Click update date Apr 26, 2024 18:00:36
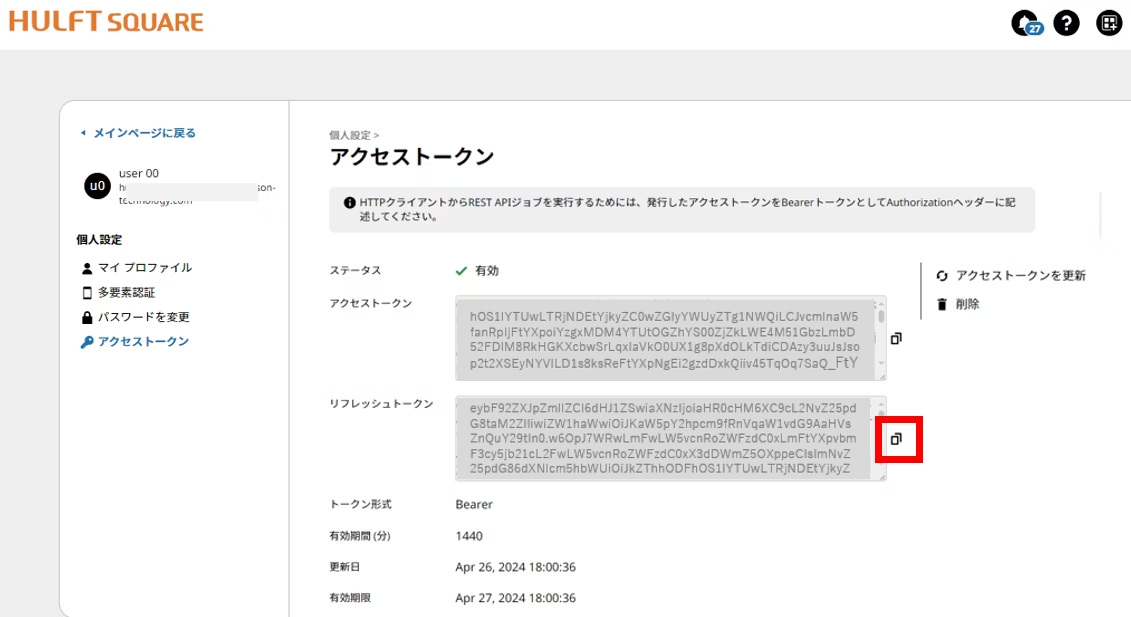 tap(515, 567)
